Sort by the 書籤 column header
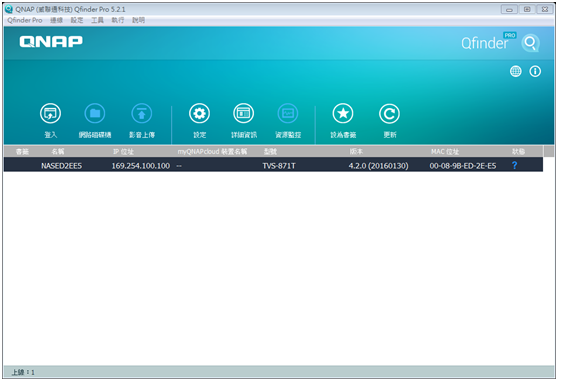This screenshot has height=385, width=565. tap(22, 151)
